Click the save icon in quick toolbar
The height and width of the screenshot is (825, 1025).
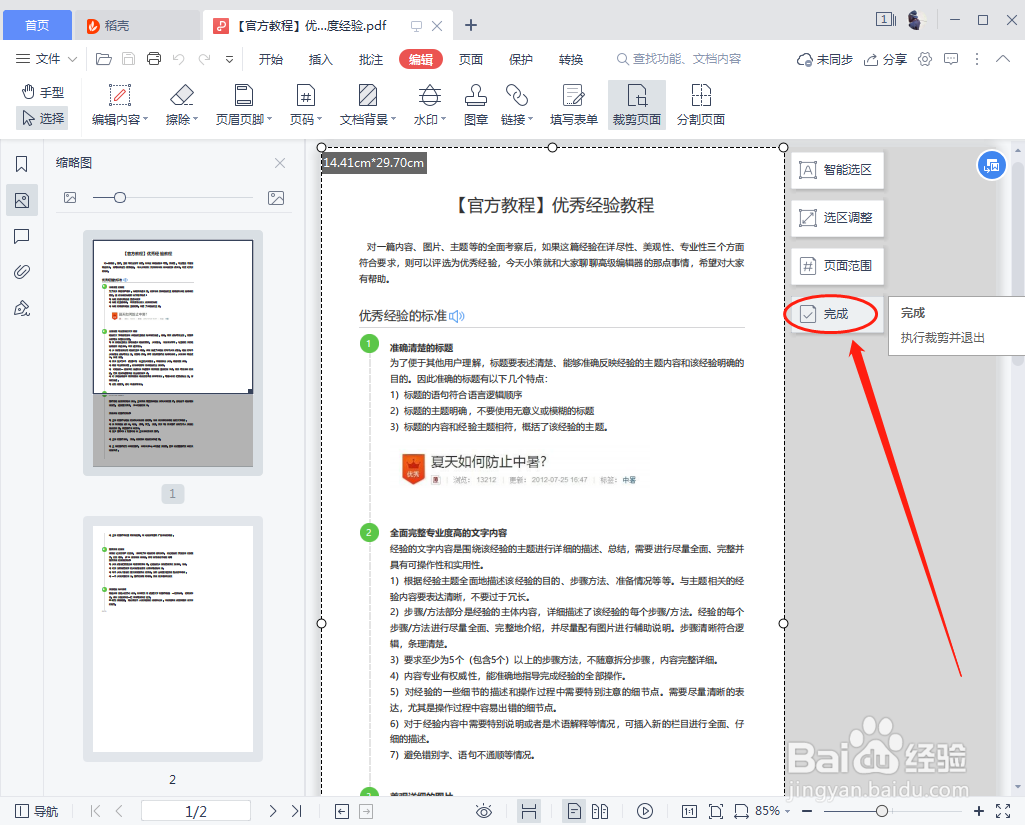[129, 59]
